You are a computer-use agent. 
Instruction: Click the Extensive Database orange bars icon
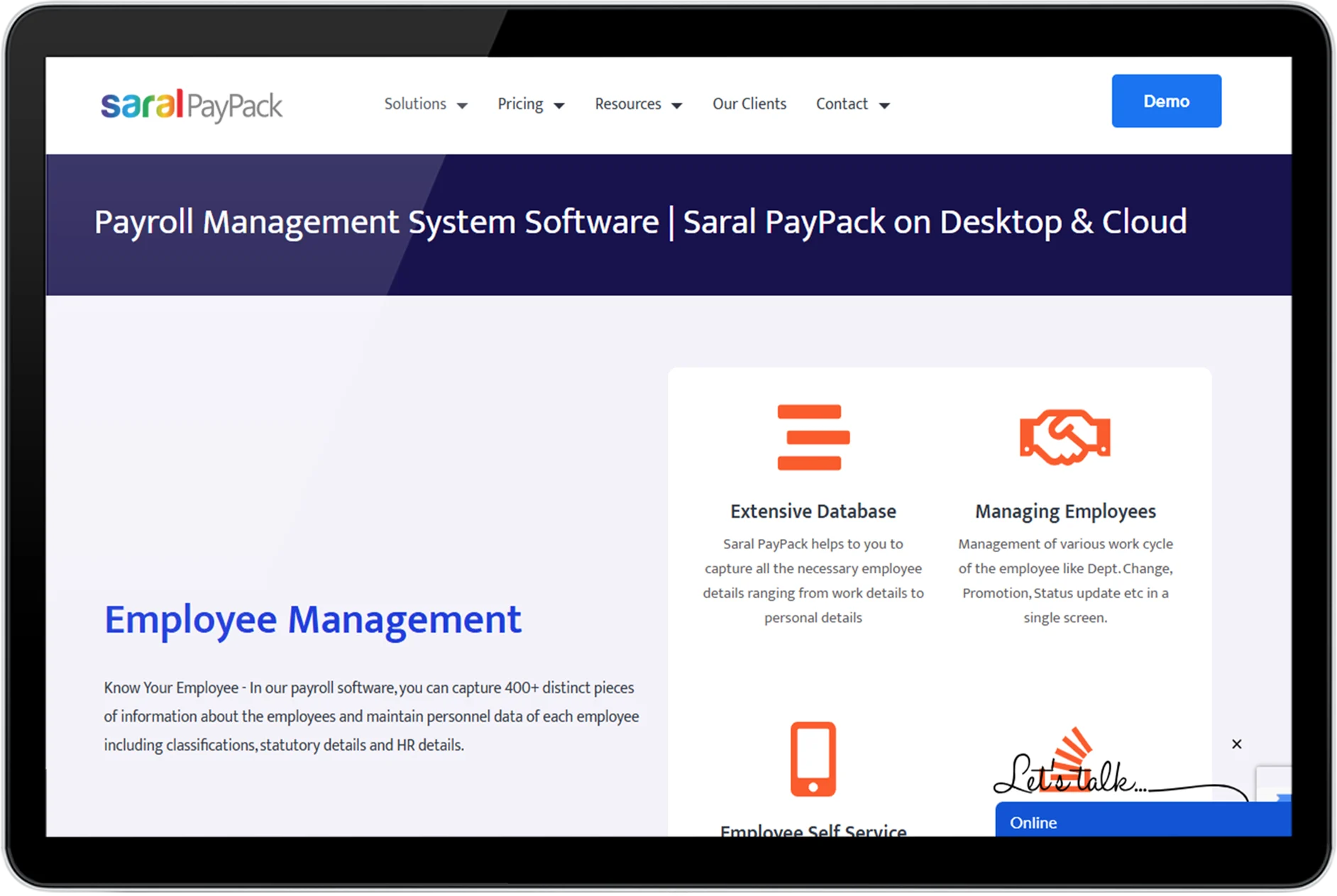point(813,437)
